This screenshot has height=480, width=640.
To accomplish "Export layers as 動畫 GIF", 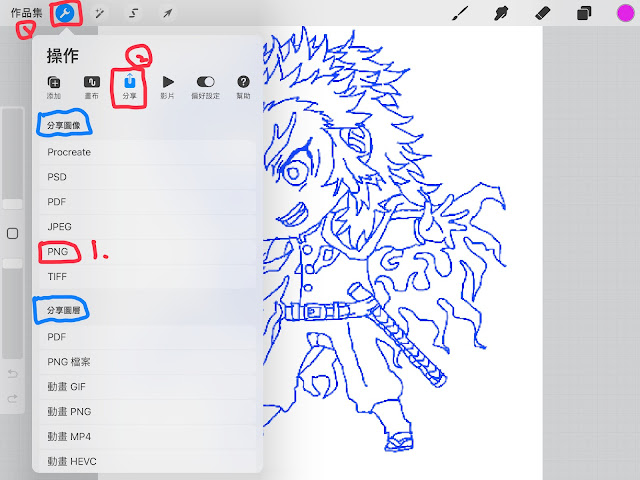I will pyautogui.click(x=148, y=387).
